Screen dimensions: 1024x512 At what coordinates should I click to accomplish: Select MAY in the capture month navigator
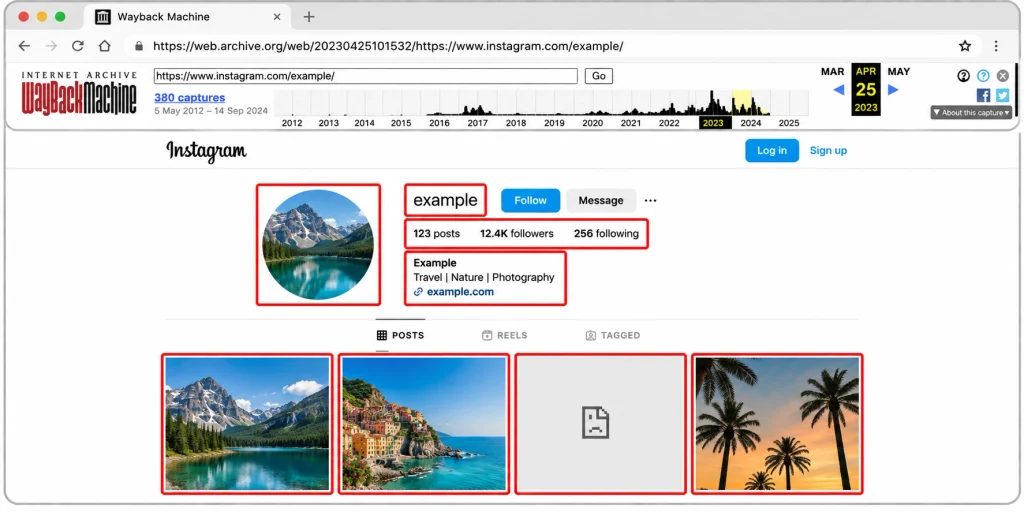[899, 72]
